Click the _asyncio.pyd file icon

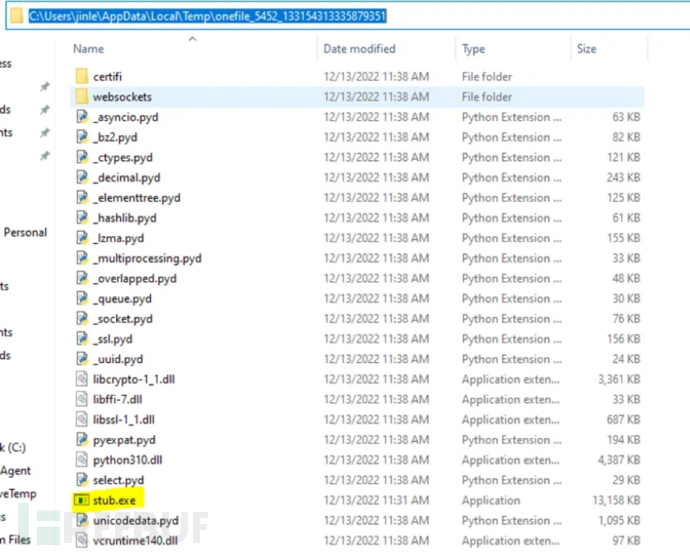[x=82, y=117]
